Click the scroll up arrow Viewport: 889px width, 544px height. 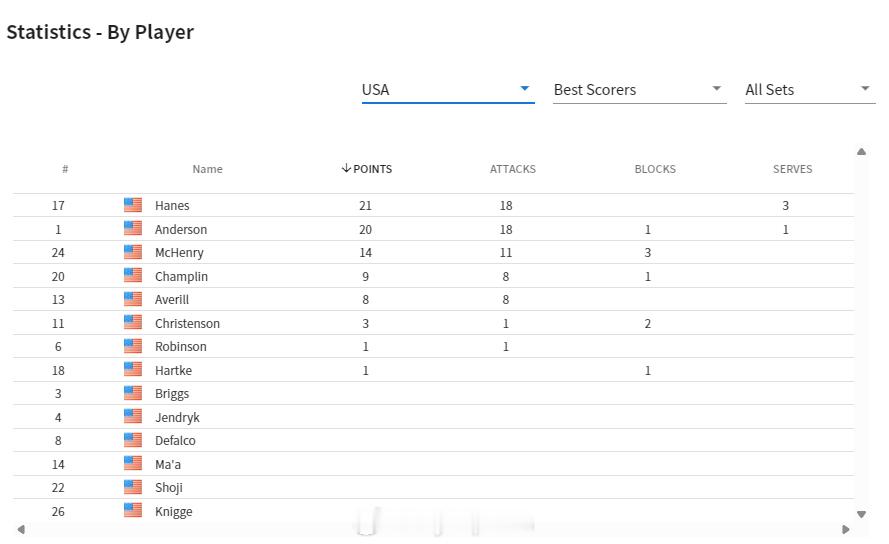pos(861,151)
